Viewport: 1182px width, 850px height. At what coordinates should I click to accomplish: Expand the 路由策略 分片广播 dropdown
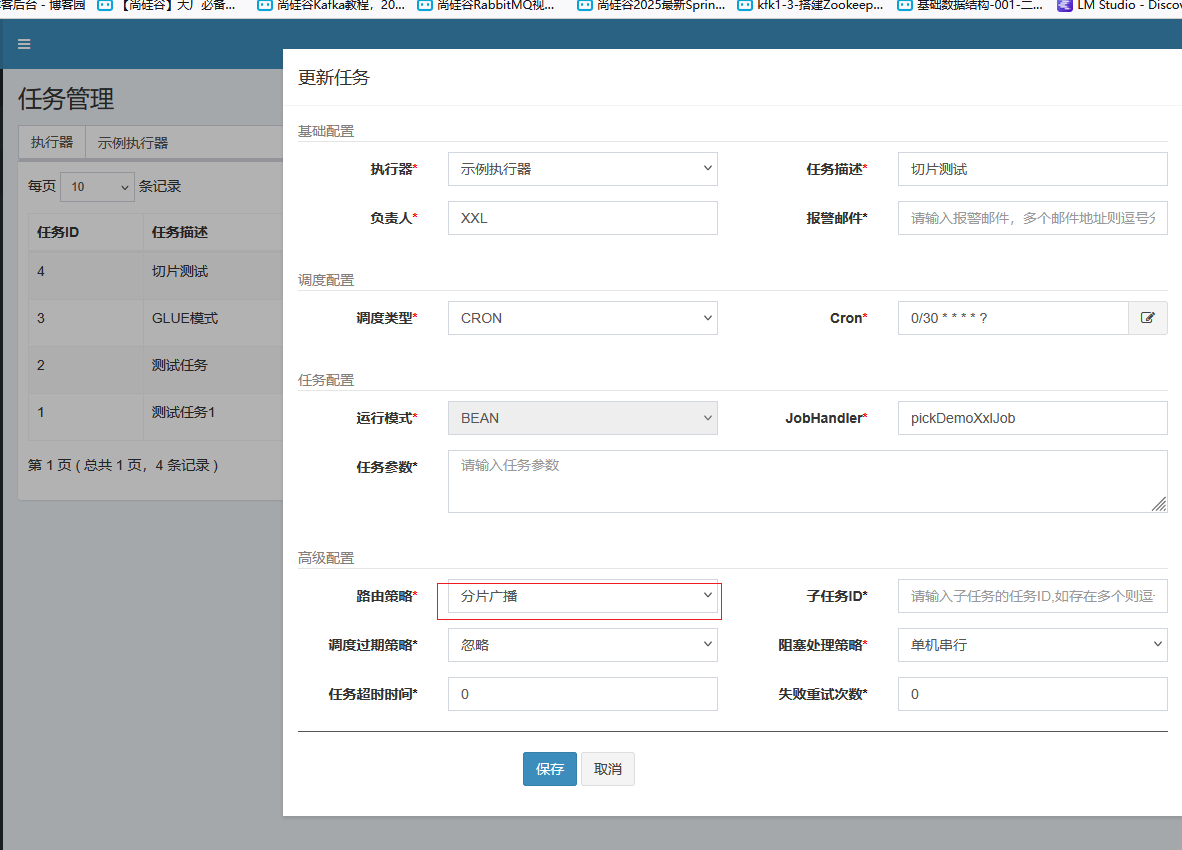583,596
